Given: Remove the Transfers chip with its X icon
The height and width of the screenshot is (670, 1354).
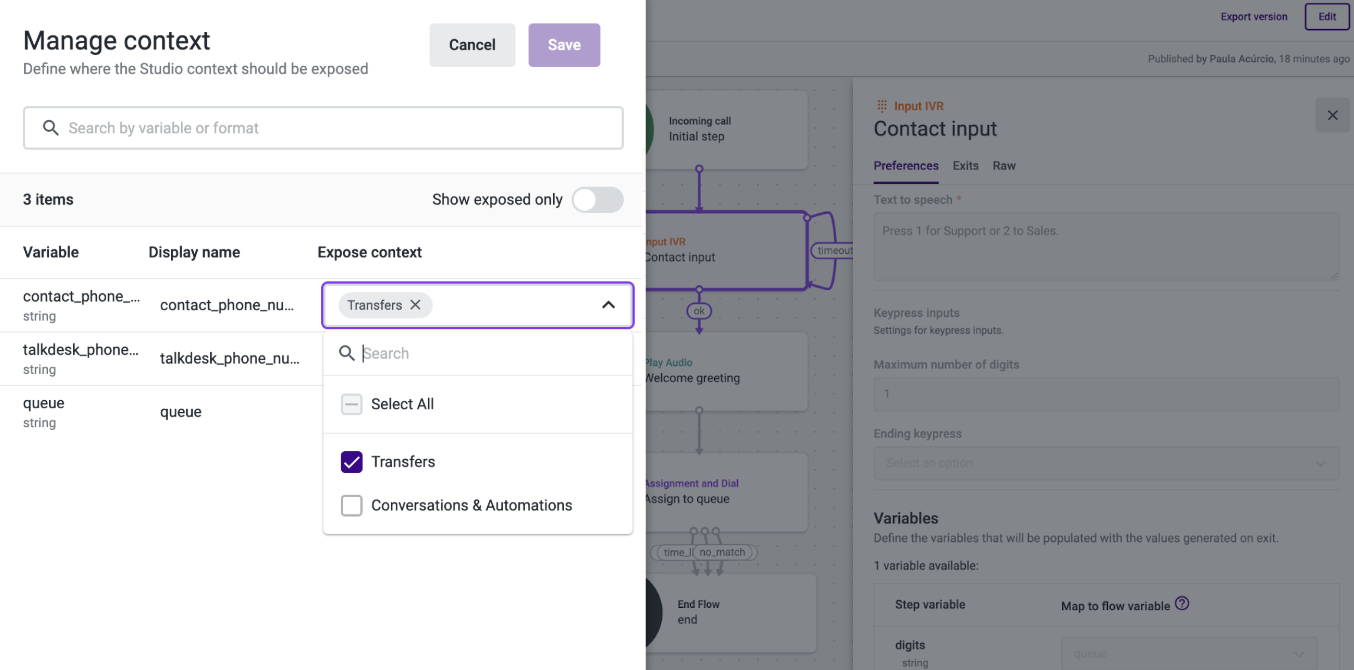Looking at the screenshot, I should click(x=416, y=305).
